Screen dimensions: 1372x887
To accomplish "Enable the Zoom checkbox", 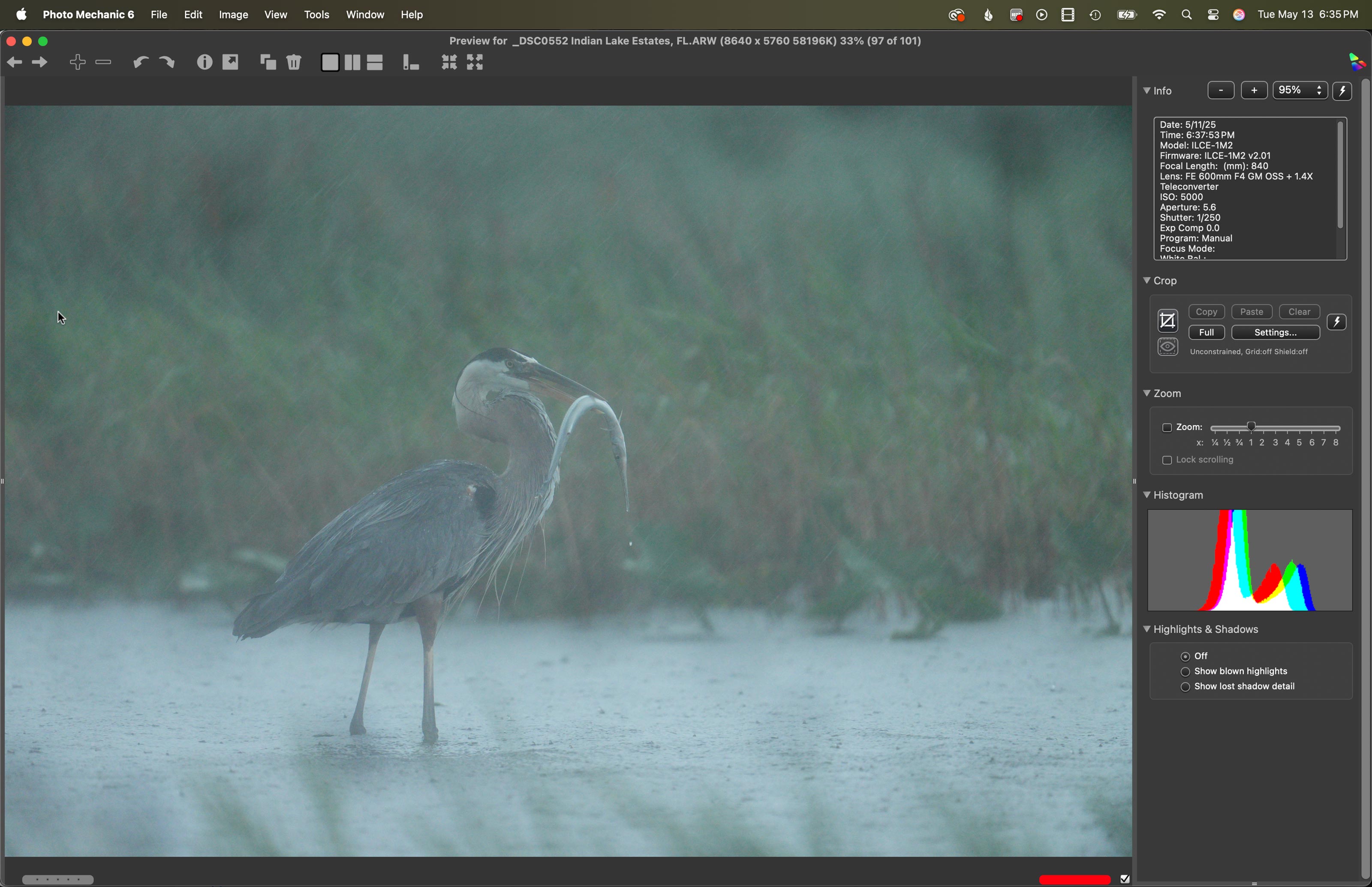I will coord(1166,428).
